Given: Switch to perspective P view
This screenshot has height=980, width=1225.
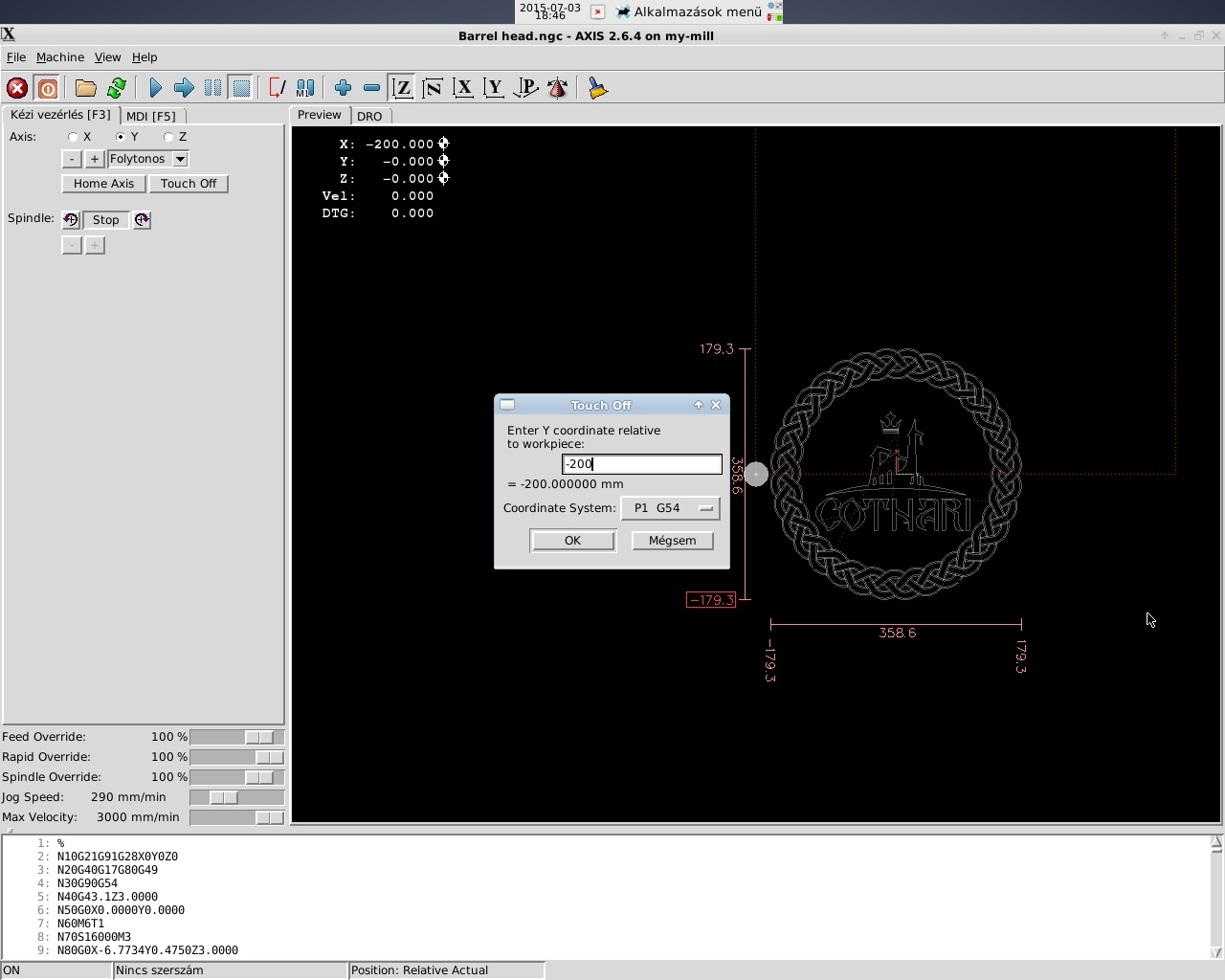Looking at the screenshot, I should [525, 88].
